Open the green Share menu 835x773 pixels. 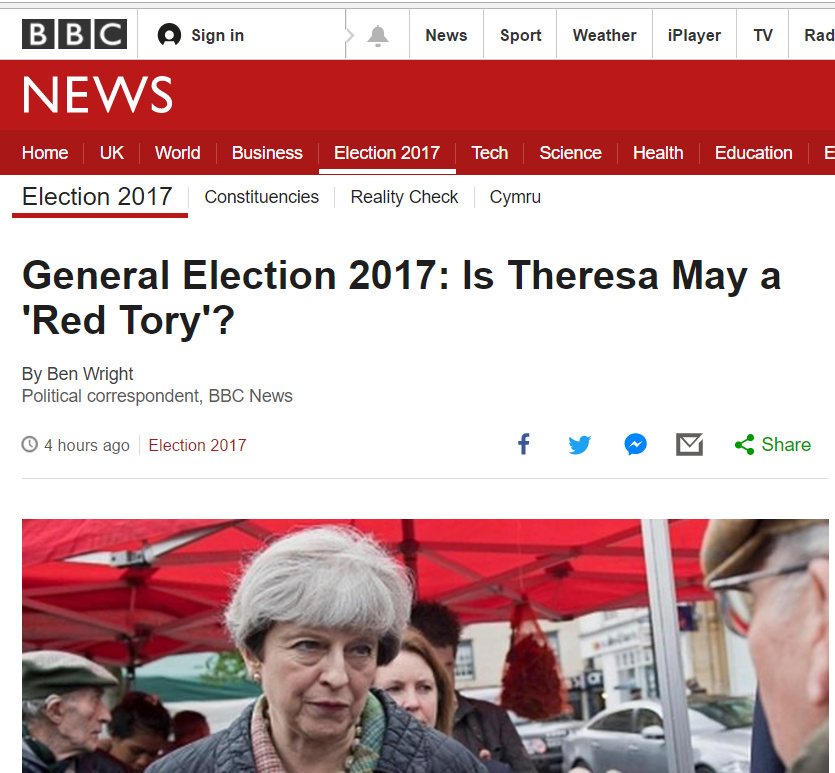tap(772, 445)
